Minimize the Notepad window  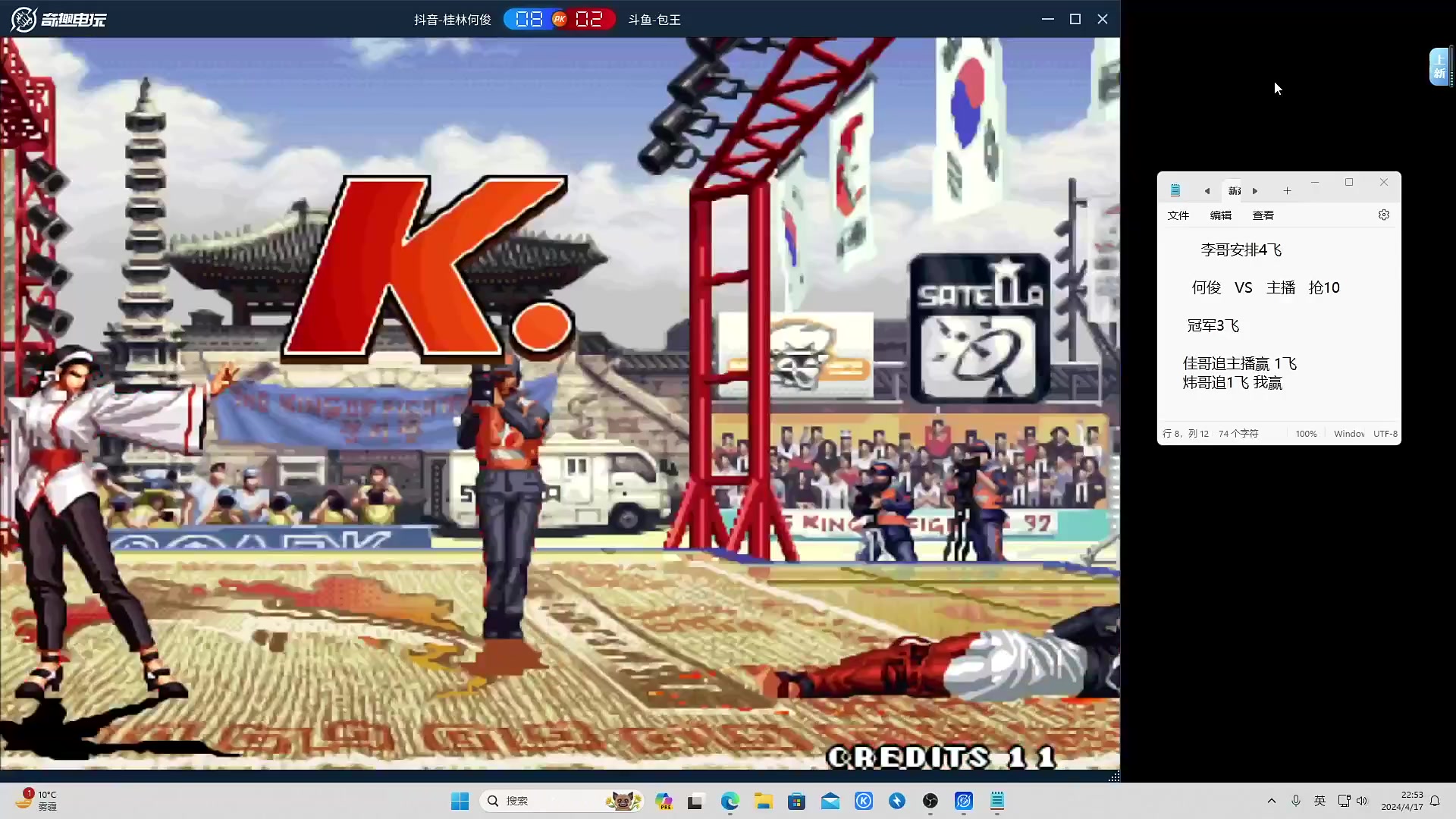click(1315, 182)
